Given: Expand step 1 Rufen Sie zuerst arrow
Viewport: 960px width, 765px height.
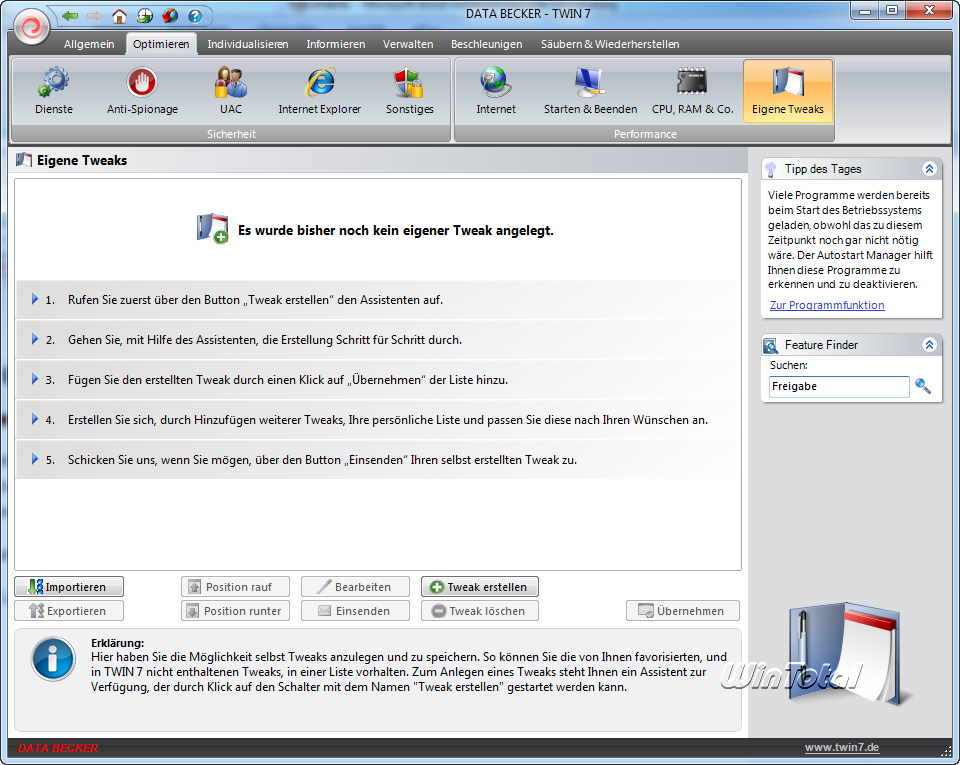Looking at the screenshot, I should pos(35,299).
